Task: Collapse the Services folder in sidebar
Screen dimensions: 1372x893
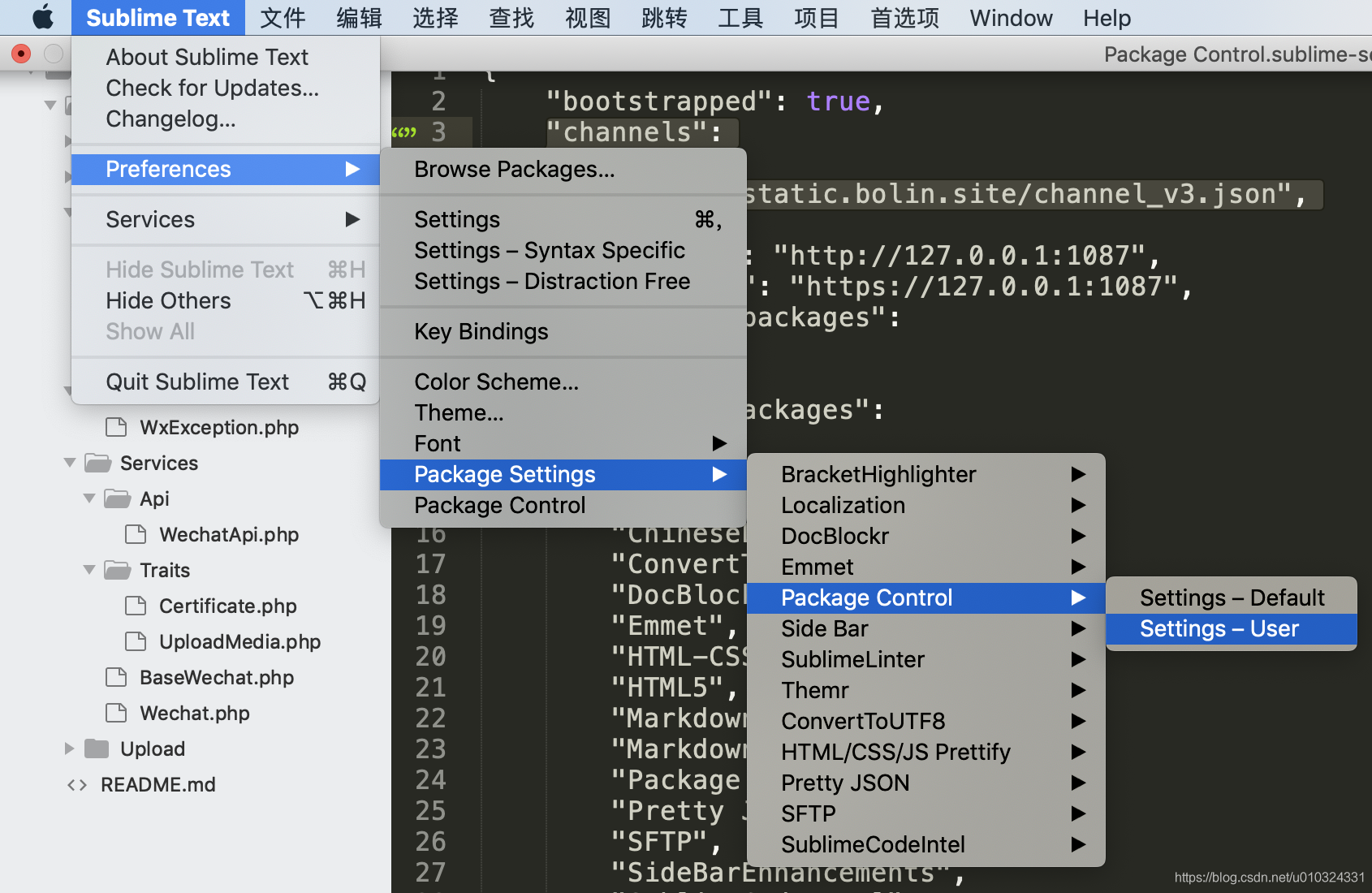Action: click(x=70, y=463)
